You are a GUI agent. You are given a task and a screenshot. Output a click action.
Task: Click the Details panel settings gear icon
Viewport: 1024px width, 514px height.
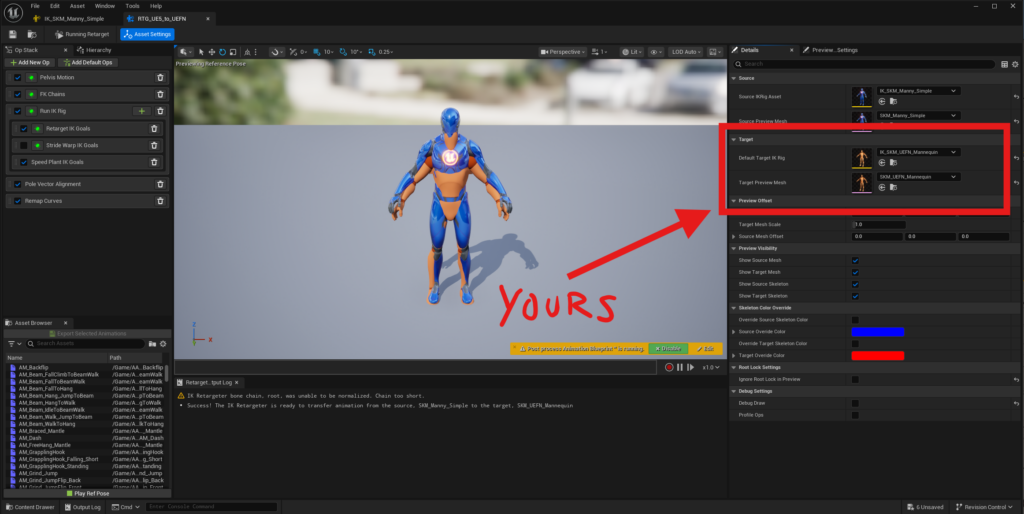(x=1015, y=64)
